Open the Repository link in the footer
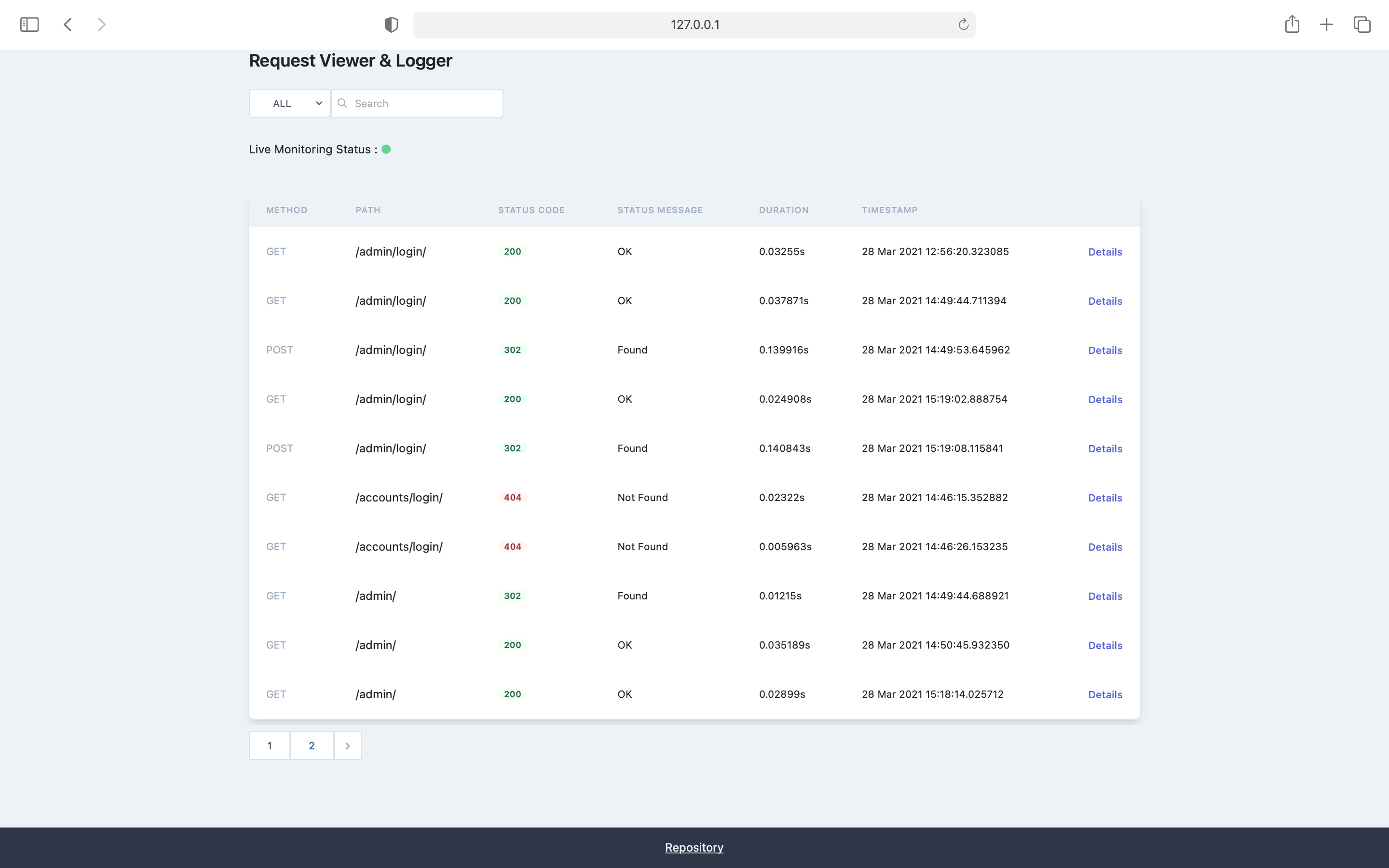Viewport: 1389px width, 868px height. tap(694, 847)
